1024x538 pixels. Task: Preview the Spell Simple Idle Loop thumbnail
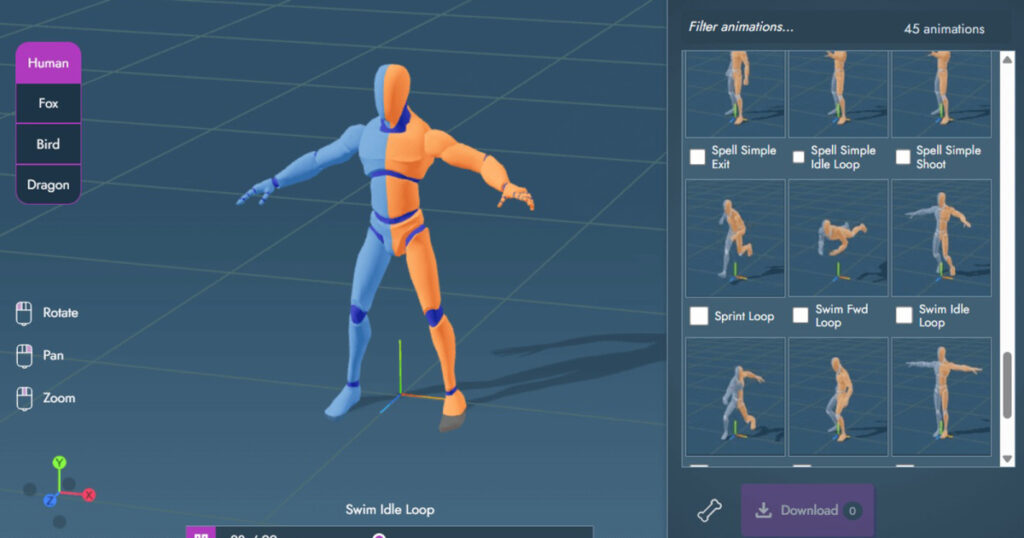coord(838,94)
